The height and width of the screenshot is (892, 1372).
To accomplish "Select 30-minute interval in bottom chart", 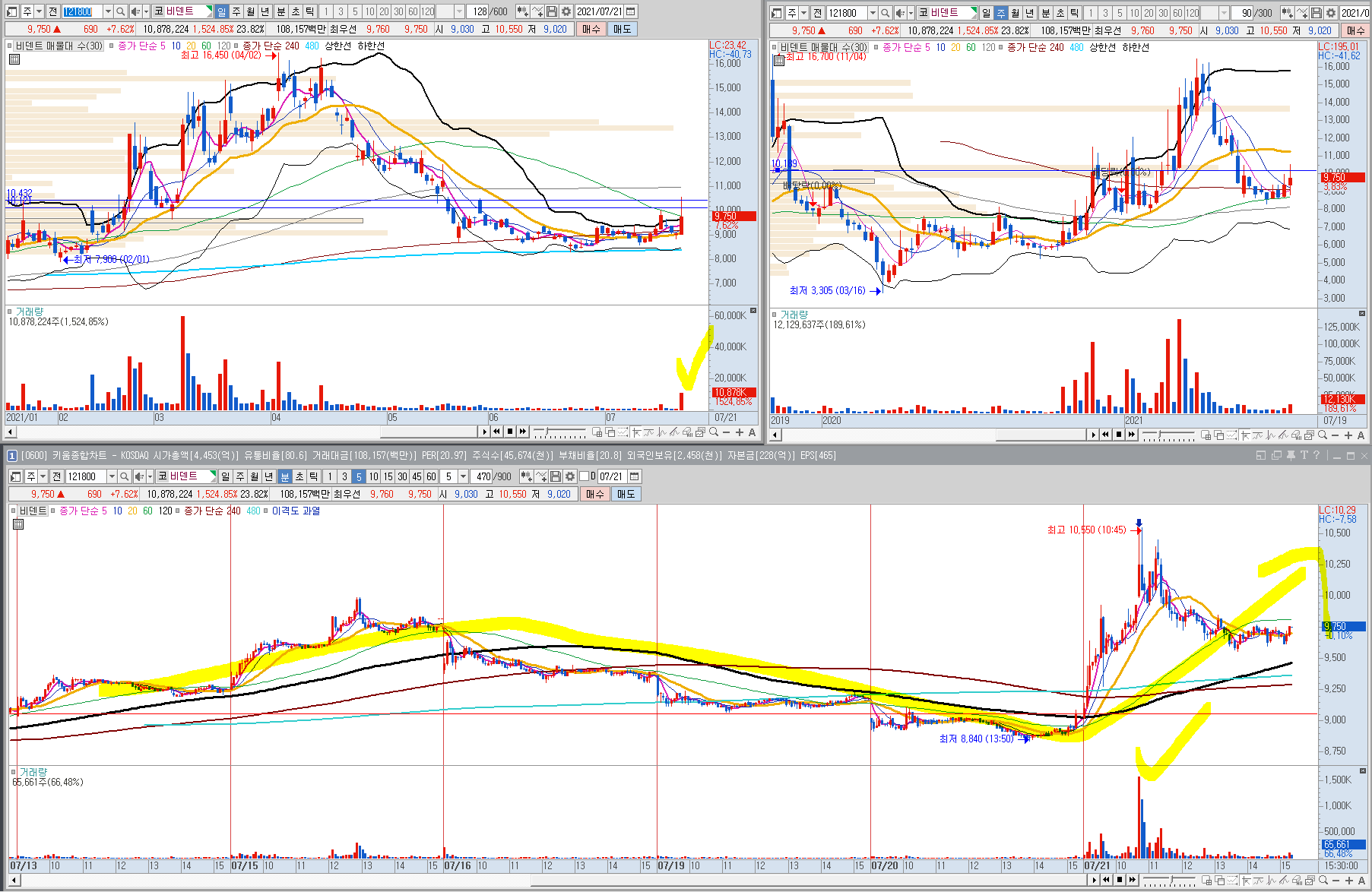I will (403, 476).
